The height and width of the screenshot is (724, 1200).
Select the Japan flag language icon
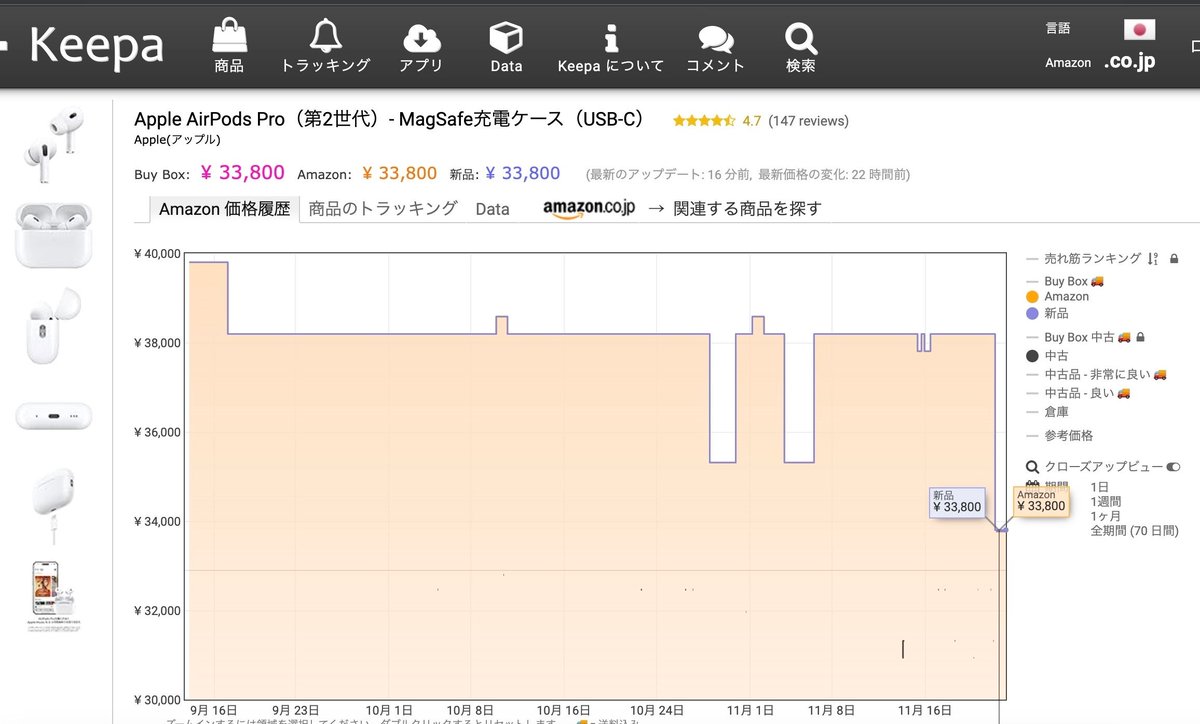(x=1139, y=28)
